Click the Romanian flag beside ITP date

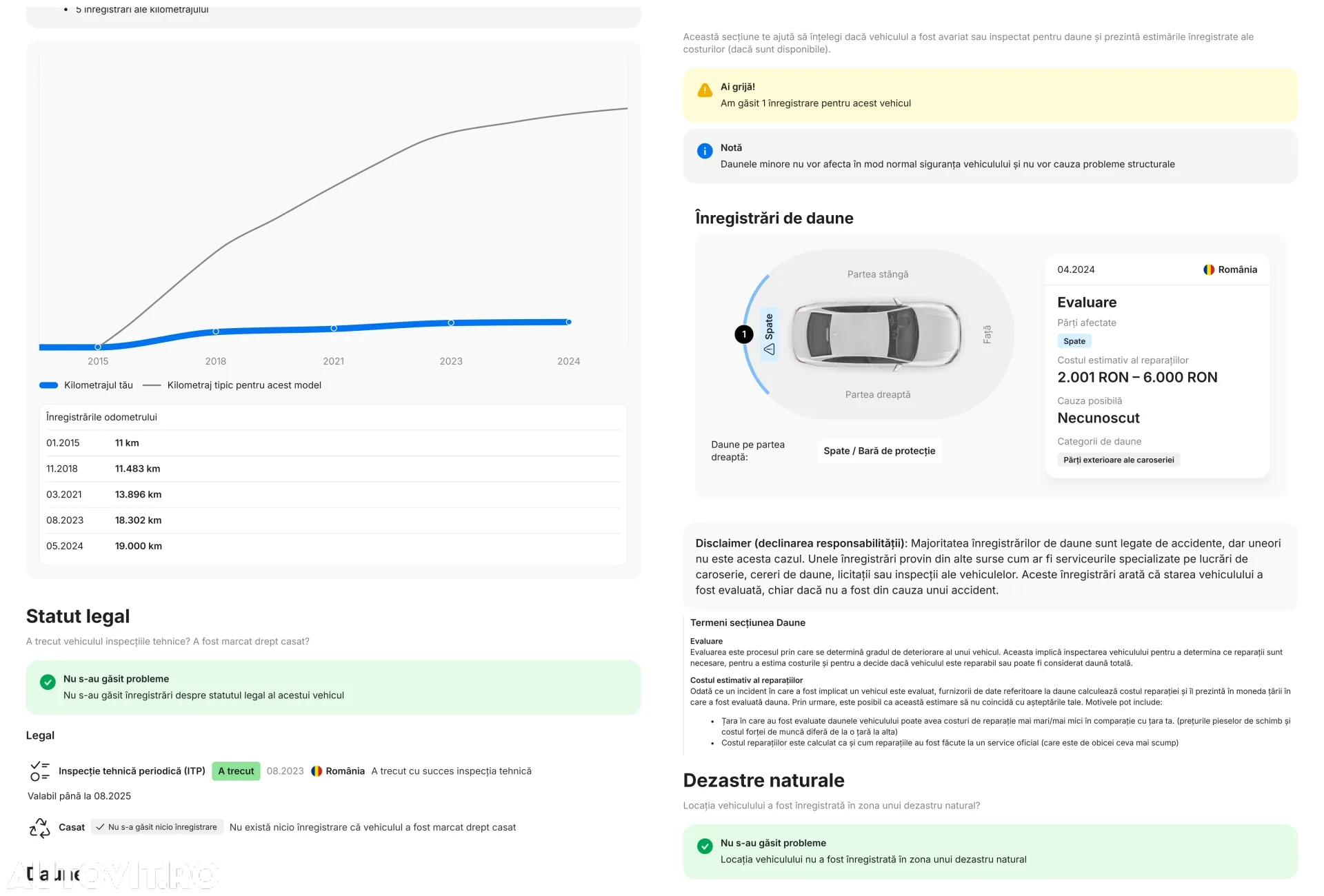317,771
